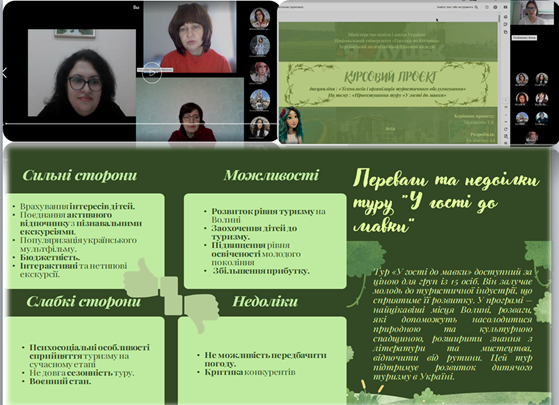Screen dimensions: 559x405
Task: Open the topmost tool icon in the viewer's right rail
Action: [x=506, y=17]
